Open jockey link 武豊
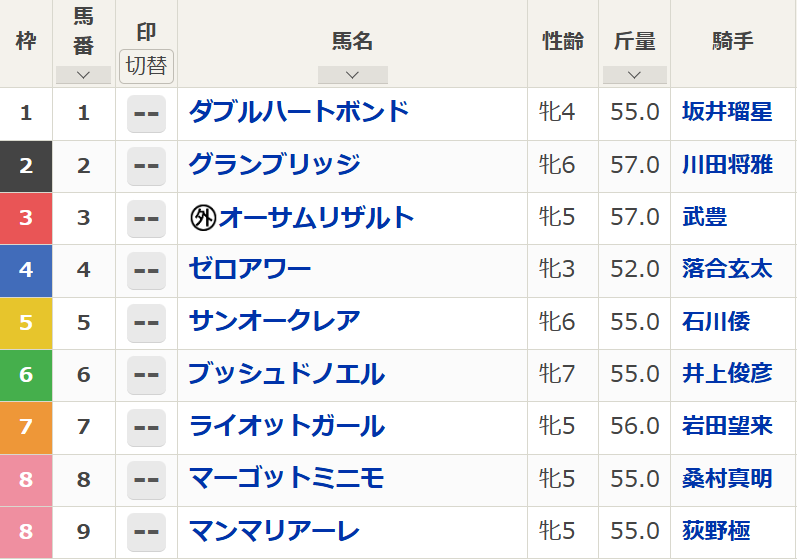The width and height of the screenshot is (797, 560). pos(704,217)
